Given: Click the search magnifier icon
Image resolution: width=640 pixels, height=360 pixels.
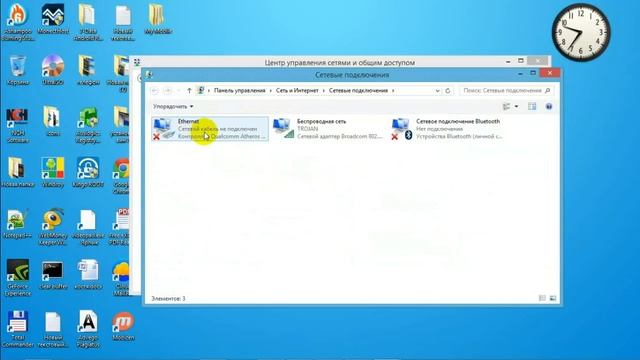Looking at the screenshot, I should (x=548, y=91).
